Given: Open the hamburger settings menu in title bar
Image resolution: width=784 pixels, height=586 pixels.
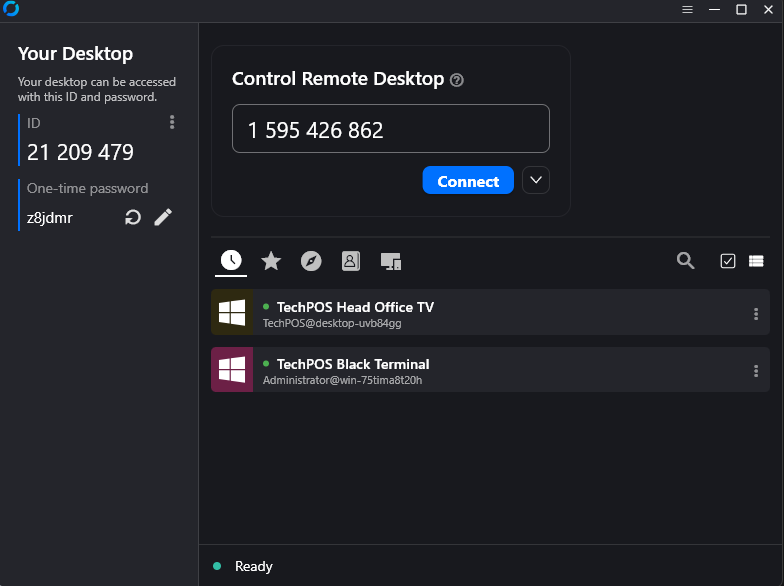Looking at the screenshot, I should 687,9.
